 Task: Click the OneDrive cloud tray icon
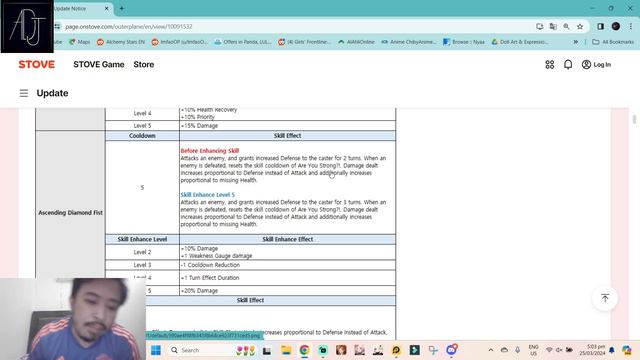point(504,350)
